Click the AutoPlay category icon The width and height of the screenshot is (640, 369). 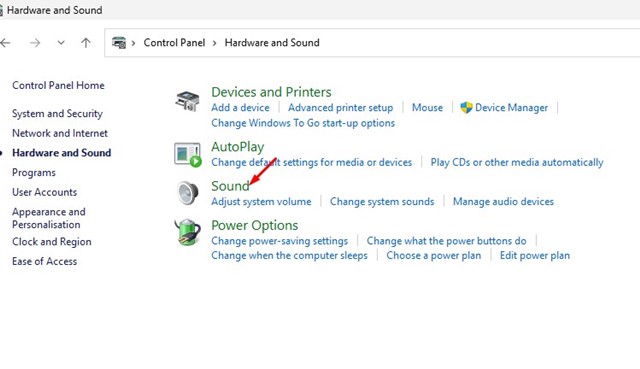(188, 155)
